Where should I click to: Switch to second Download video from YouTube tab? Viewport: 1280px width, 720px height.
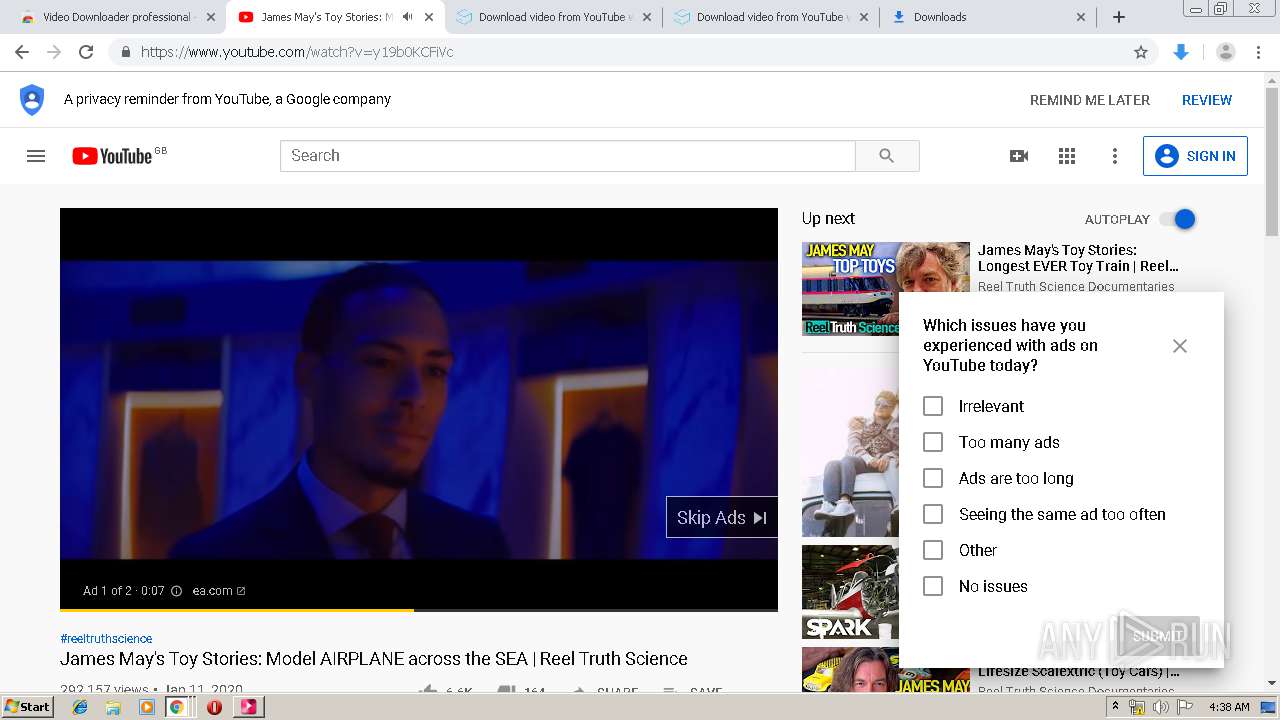coord(770,17)
